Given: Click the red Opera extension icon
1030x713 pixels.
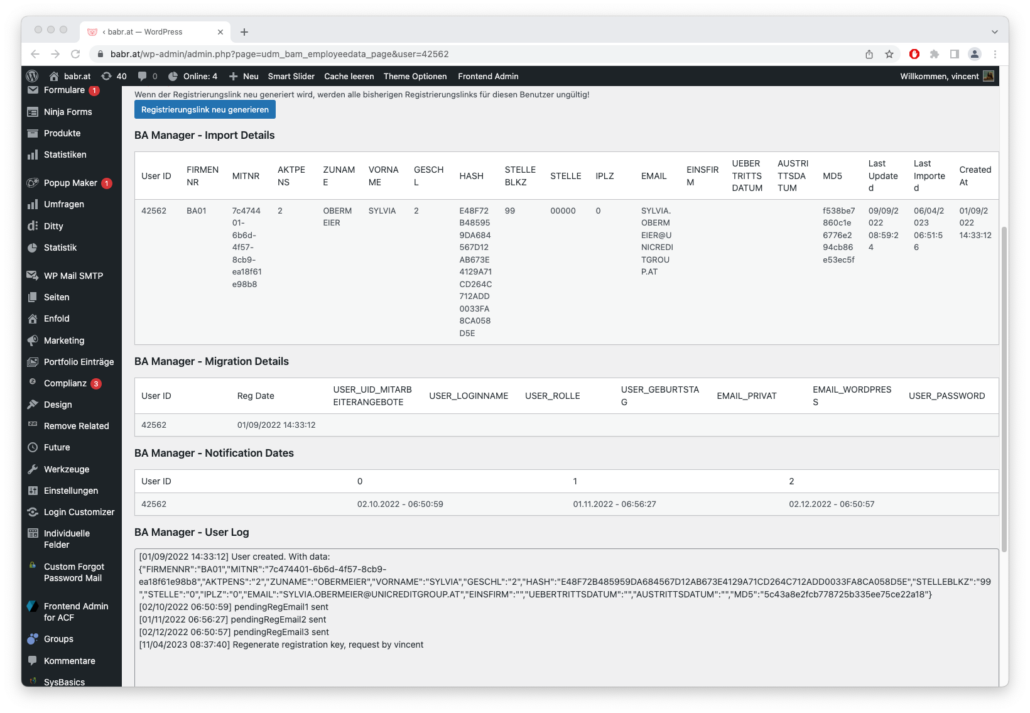Looking at the screenshot, I should (914, 54).
